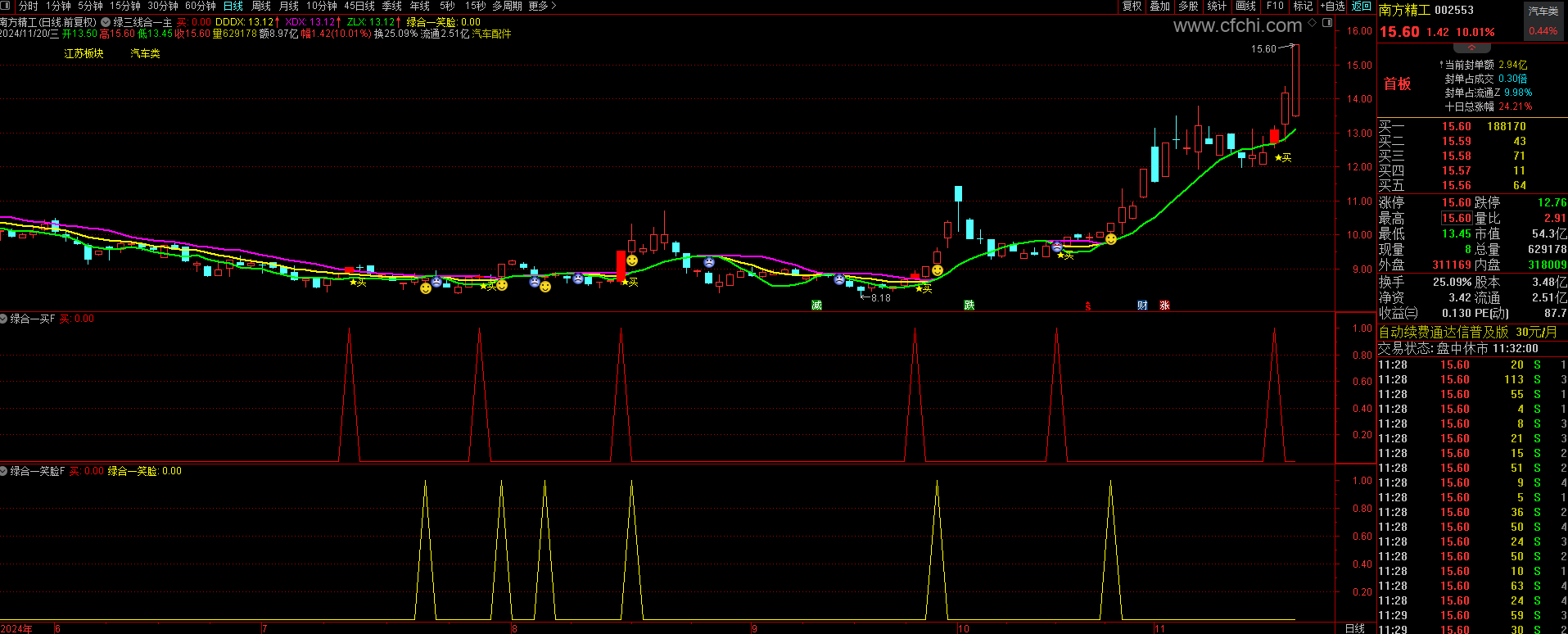Click the month 8 marker on timeline

tap(514, 628)
